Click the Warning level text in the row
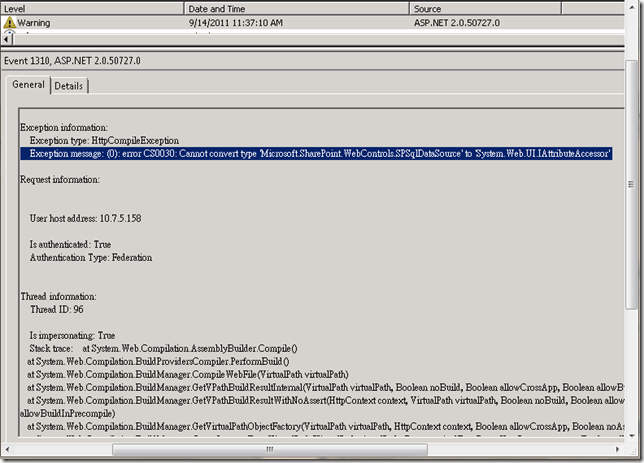 pyautogui.click(x=34, y=23)
